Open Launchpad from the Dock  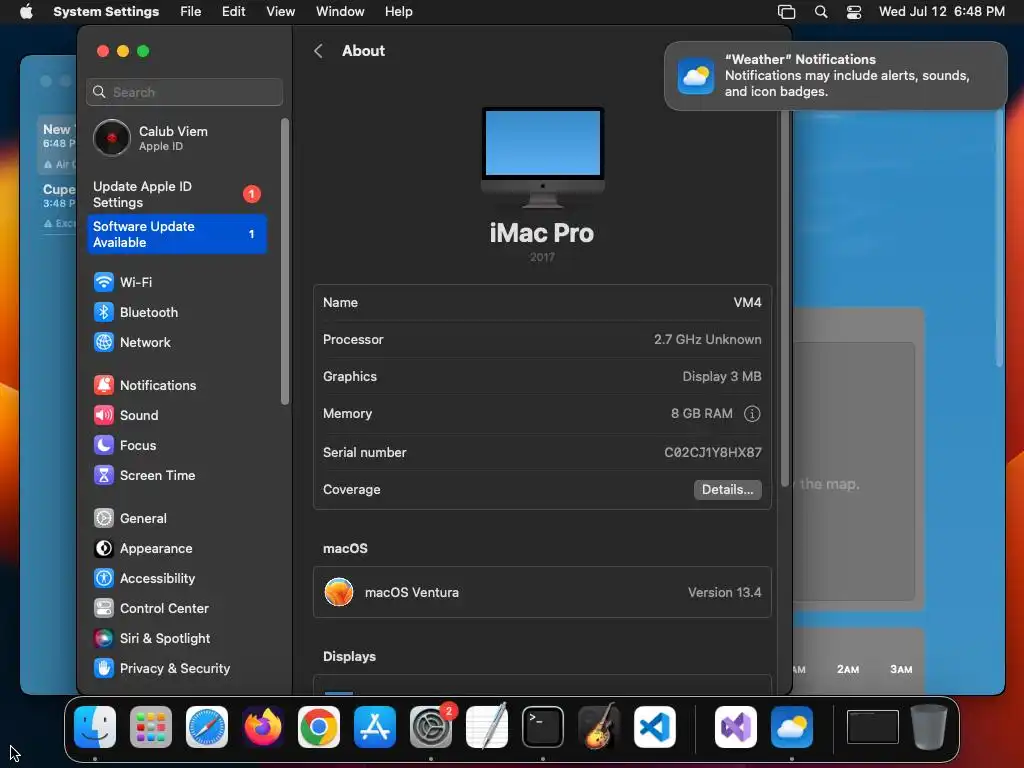pos(151,727)
